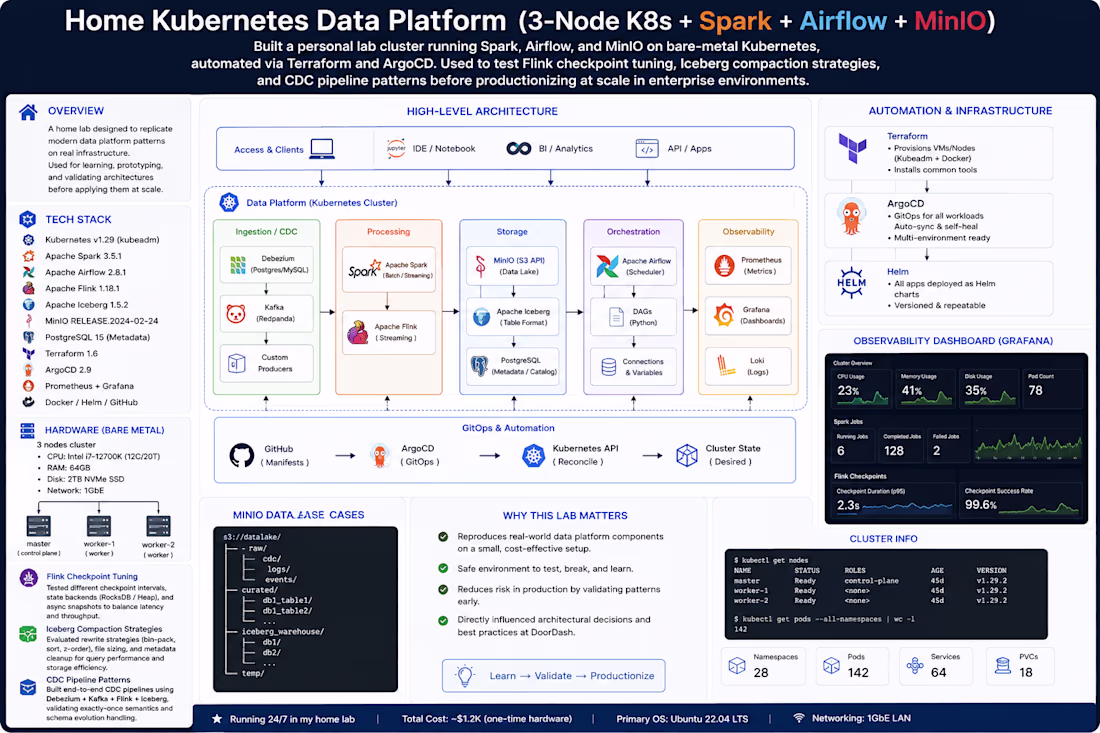Screen dimensions: 1100x733
Task: Click the Apache Iceberg icon in Storage
Action: pos(481,317)
